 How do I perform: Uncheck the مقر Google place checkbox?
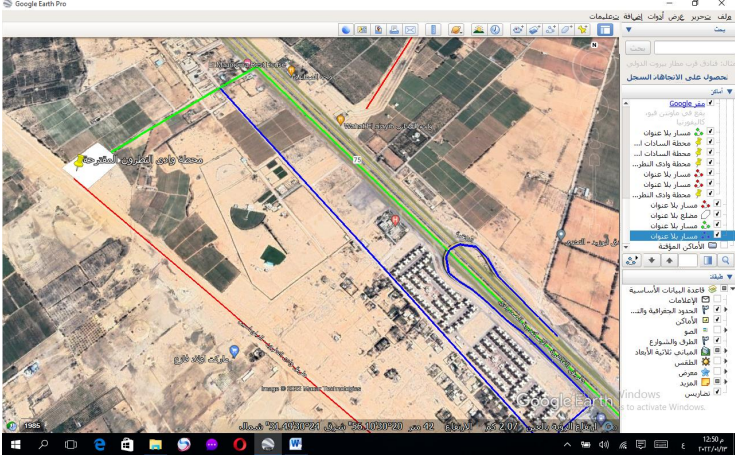click(x=711, y=103)
